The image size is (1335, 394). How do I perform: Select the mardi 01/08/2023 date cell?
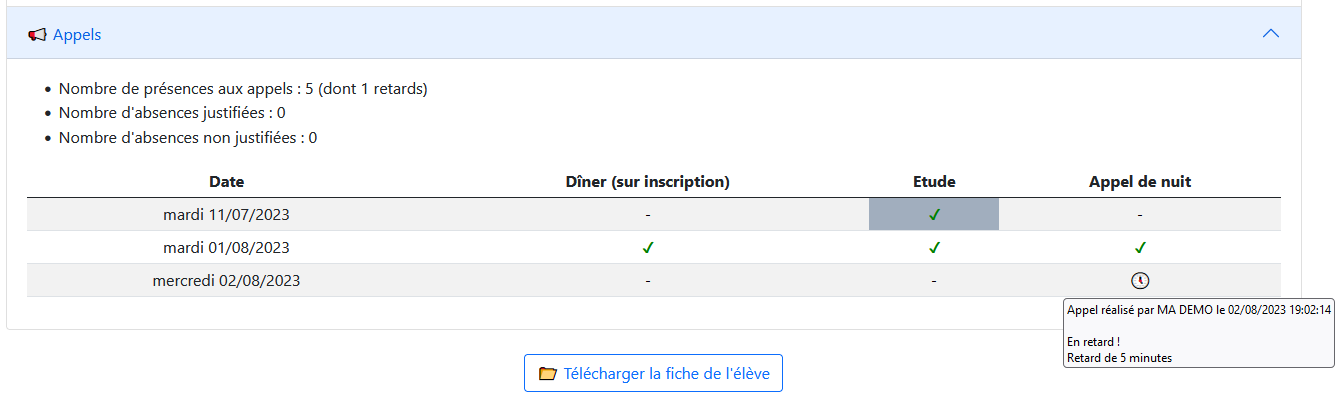(x=227, y=247)
